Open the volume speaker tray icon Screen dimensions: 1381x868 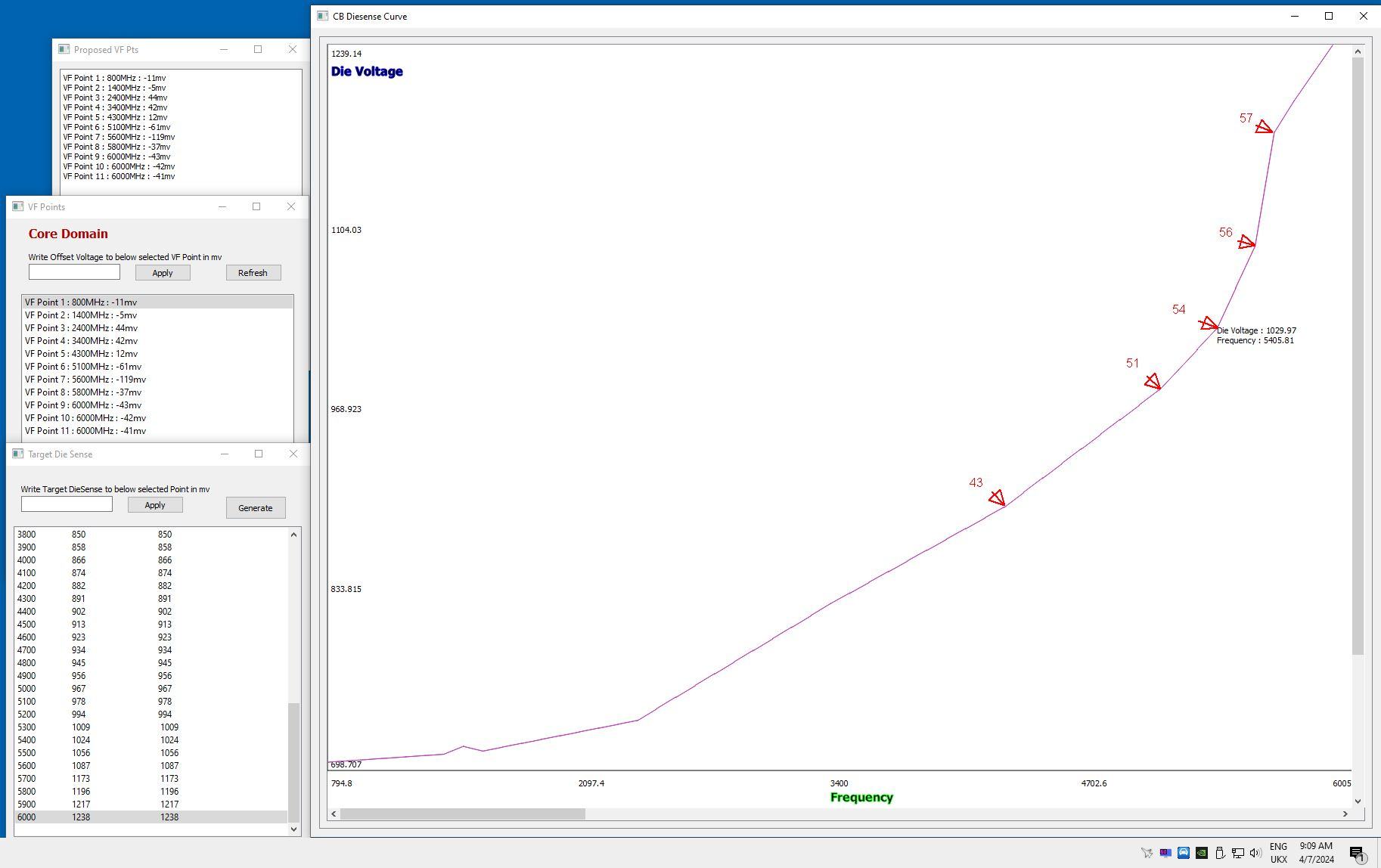pyautogui.click(x=1255, y=853)
